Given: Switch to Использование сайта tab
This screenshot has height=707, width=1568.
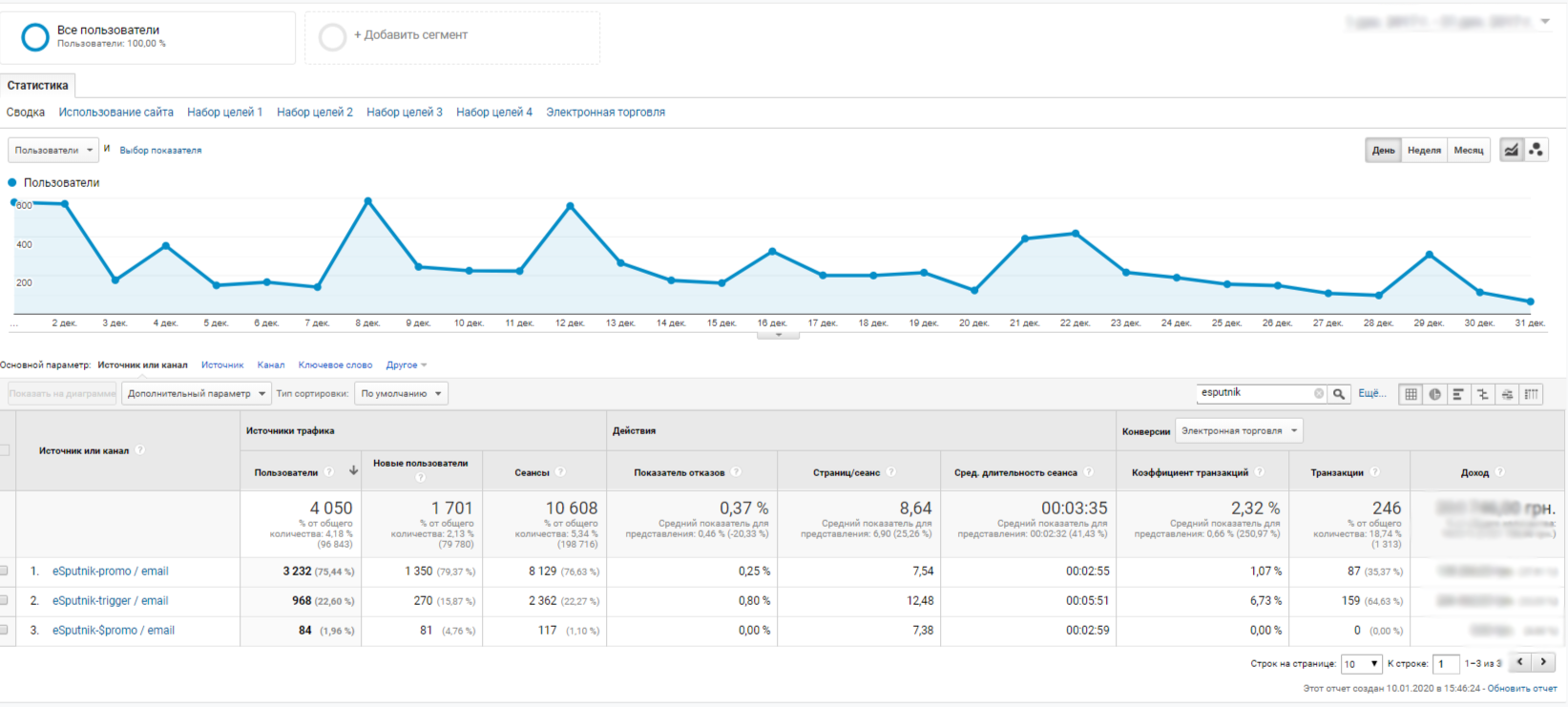Looking at the screenshot, I should [x=115, y=113].
